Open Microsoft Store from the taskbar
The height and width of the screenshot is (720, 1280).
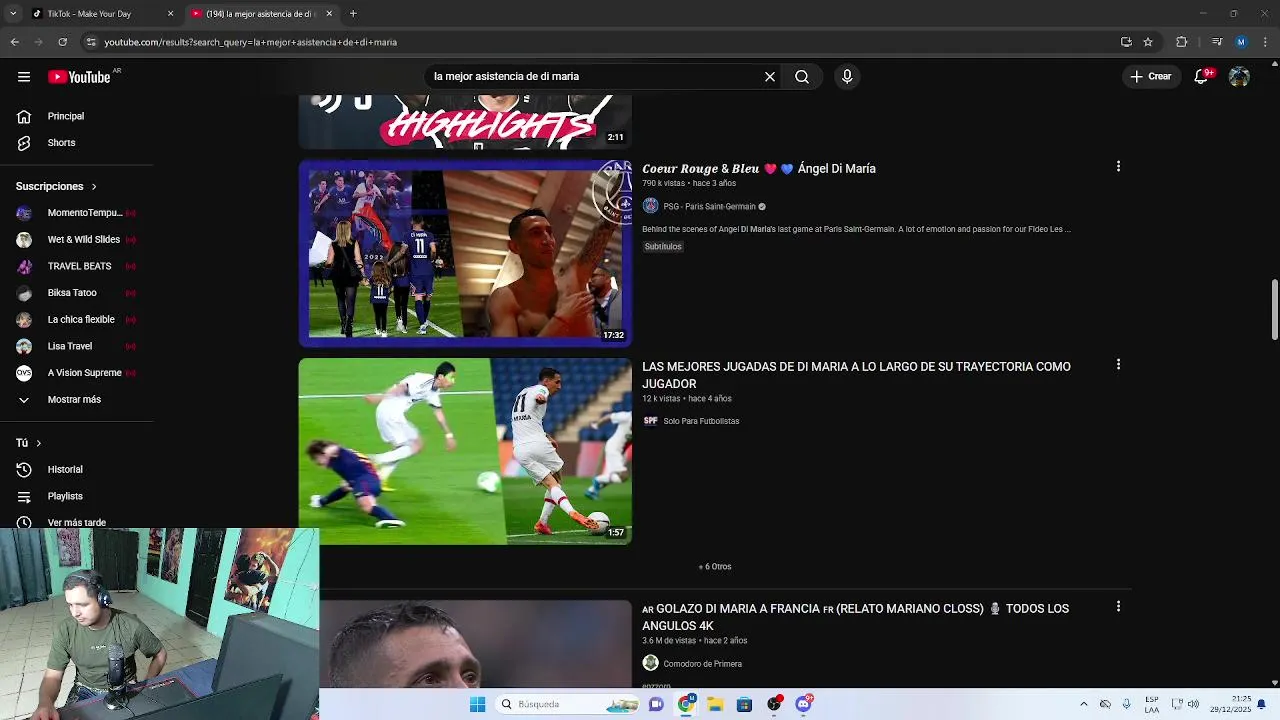pos(744,704)
